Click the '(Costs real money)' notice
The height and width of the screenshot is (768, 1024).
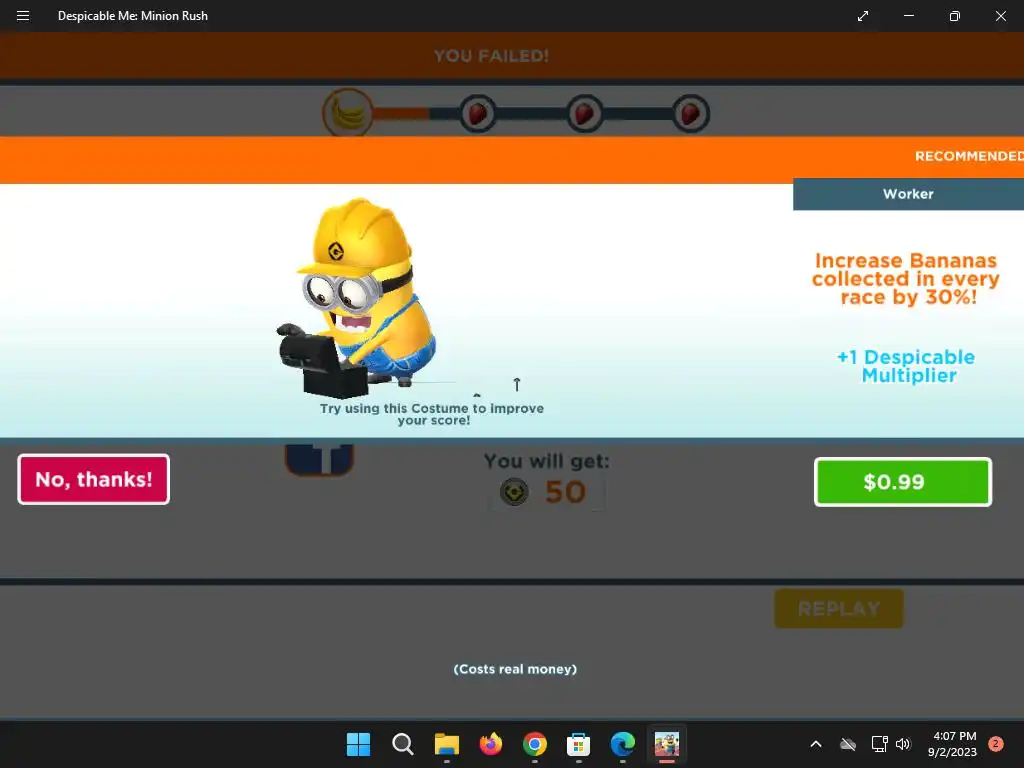(x=515, y=669)
